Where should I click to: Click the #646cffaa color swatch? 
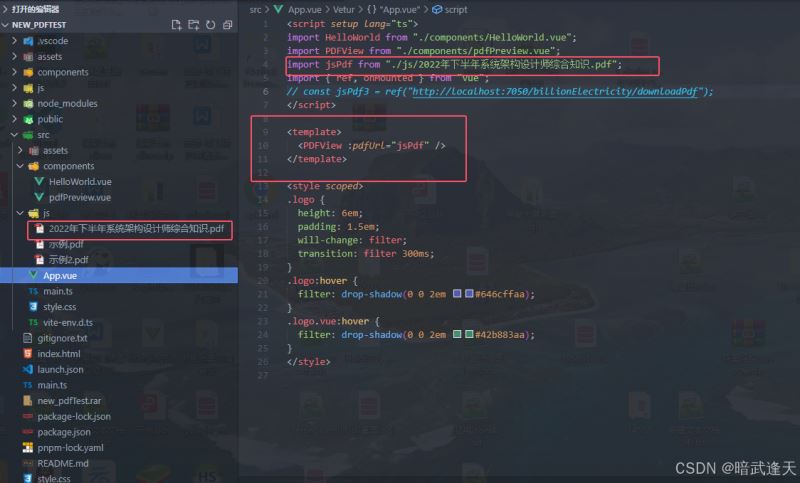(469, 294)
